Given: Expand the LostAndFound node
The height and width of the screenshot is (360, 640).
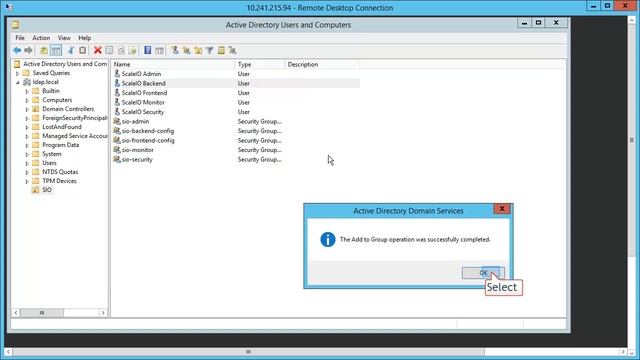Looking at the screenshot, I should point(27,127).
